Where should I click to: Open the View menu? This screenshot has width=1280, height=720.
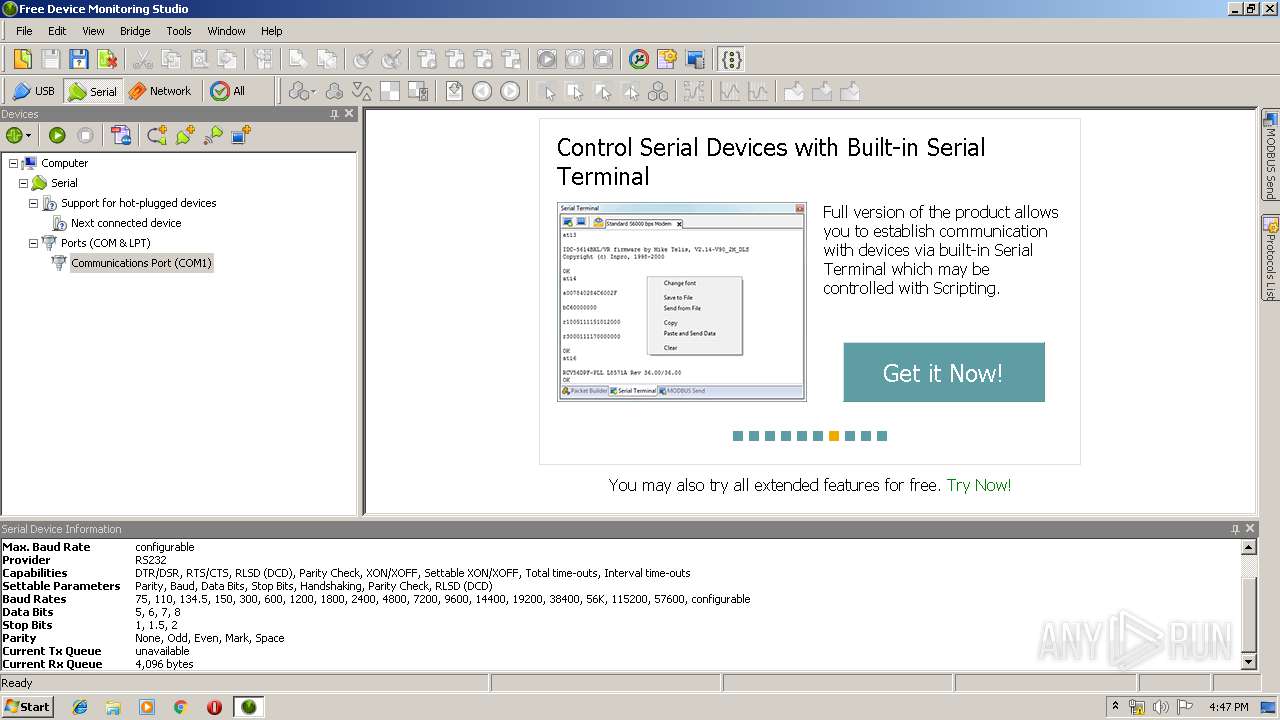point(93,31)
